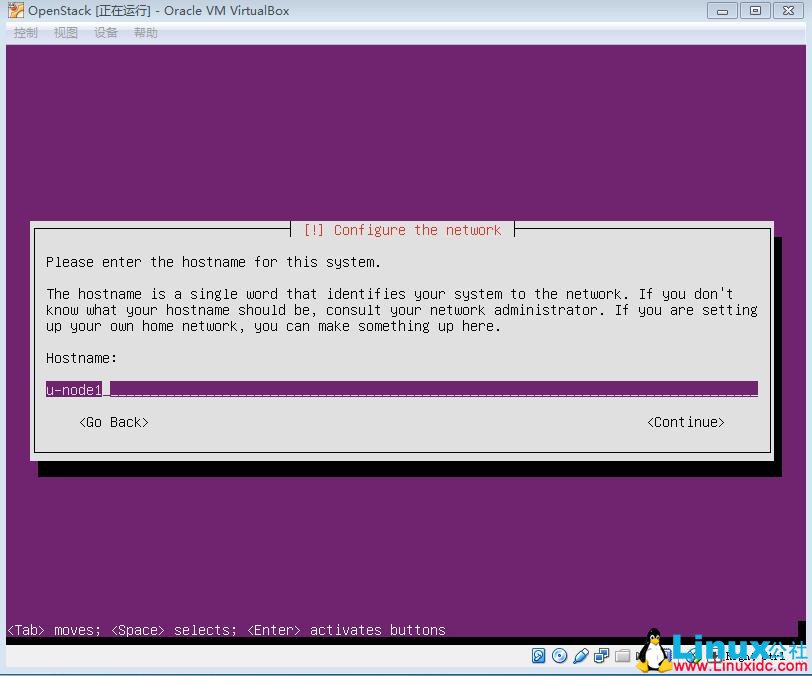
Task: Click the mouse integration icon near the host key
Action: (x=690, y=656)
